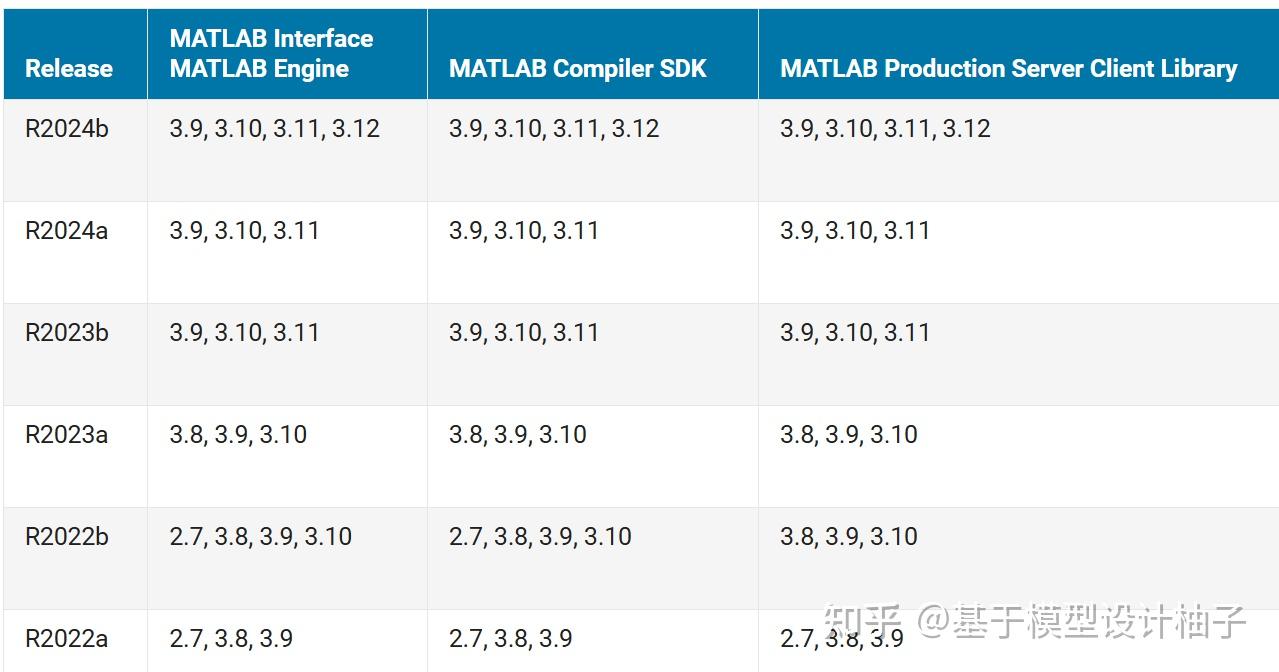Screen dimensions: 1279x672
Task: Click R2024b MATLAB Engine Python versions cell
Action: (x=274, y=129)
